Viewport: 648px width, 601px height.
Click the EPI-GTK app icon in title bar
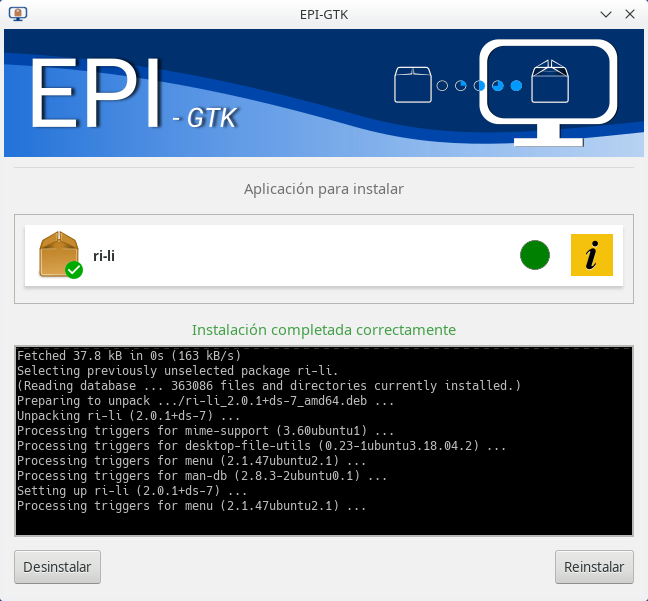pos(18,14)
